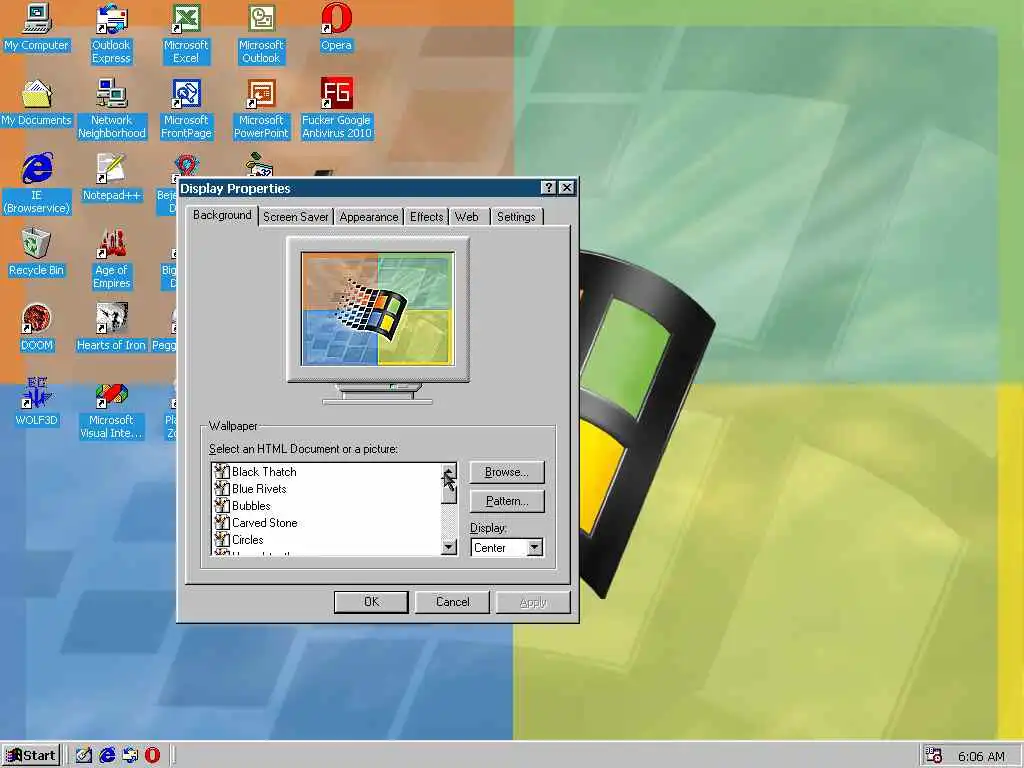Close the Display Properties dialog
Image resolution: width=1024 pixels, height=768 pixels.
[568, 188]
